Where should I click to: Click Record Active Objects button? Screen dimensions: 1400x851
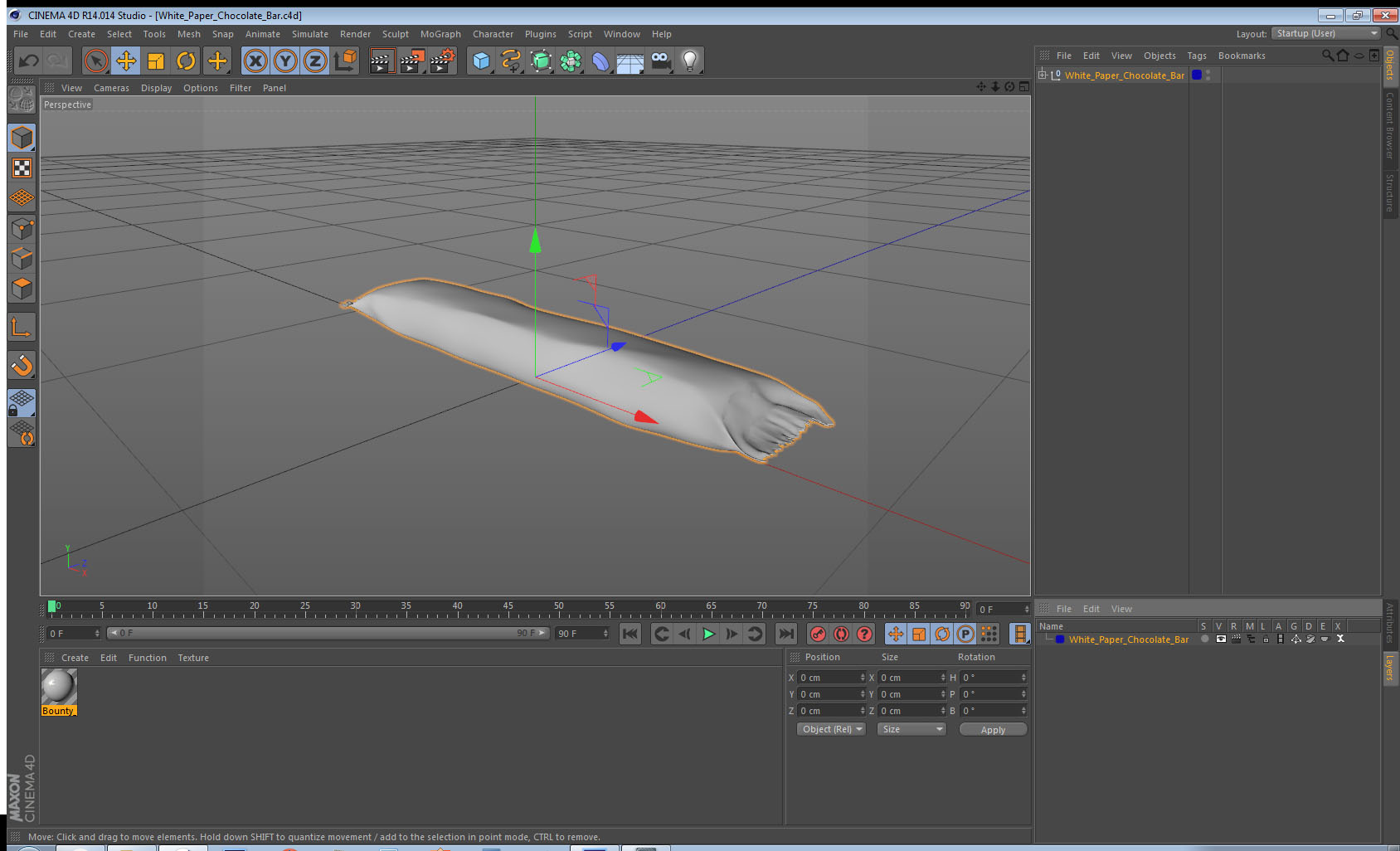click(x=818, y=634)
